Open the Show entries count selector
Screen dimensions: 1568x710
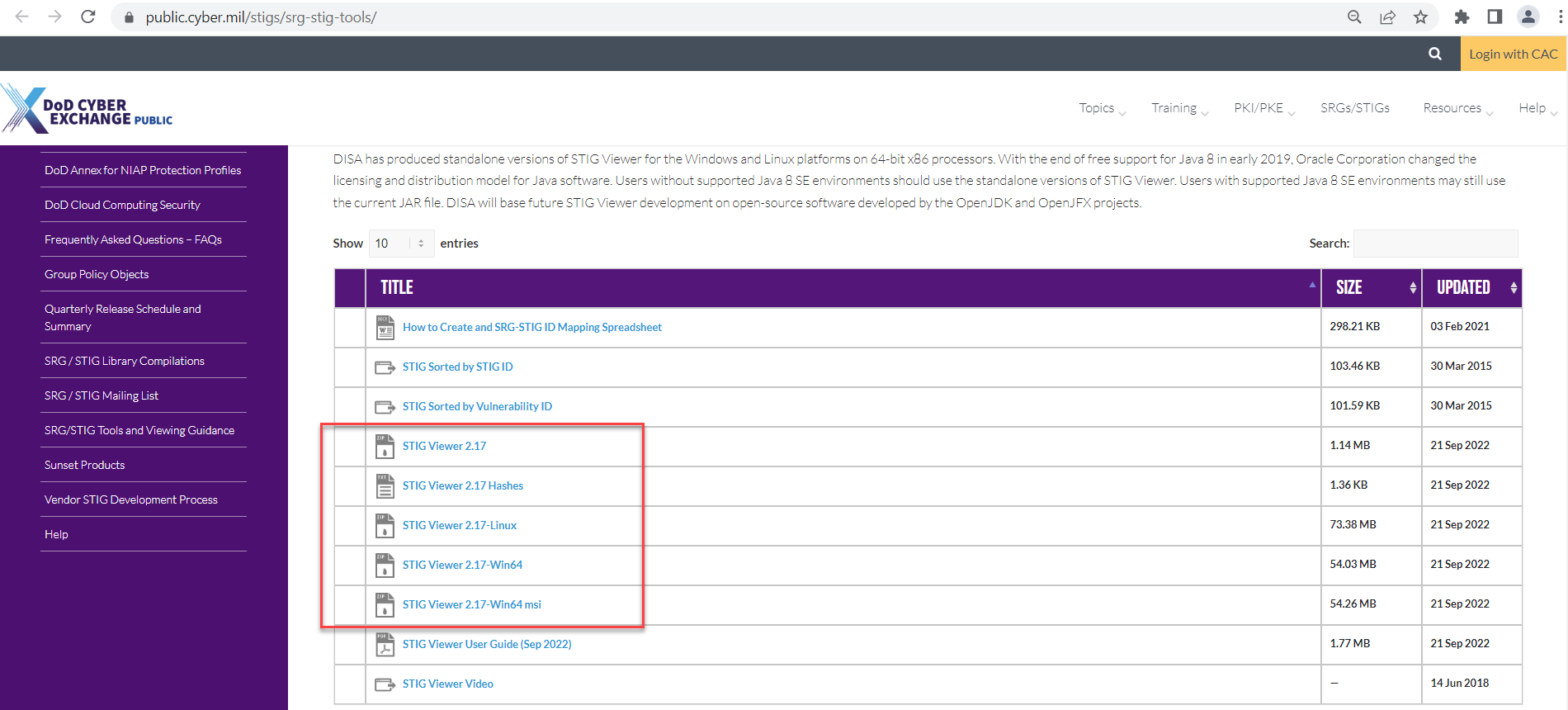pyautogui.click(x=400, y=244)
